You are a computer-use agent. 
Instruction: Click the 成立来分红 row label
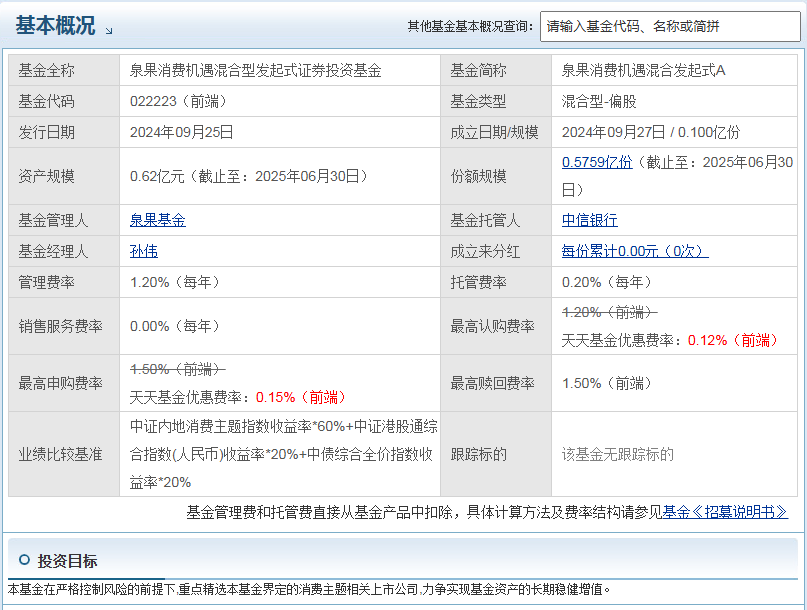click(x=485, y=251)
